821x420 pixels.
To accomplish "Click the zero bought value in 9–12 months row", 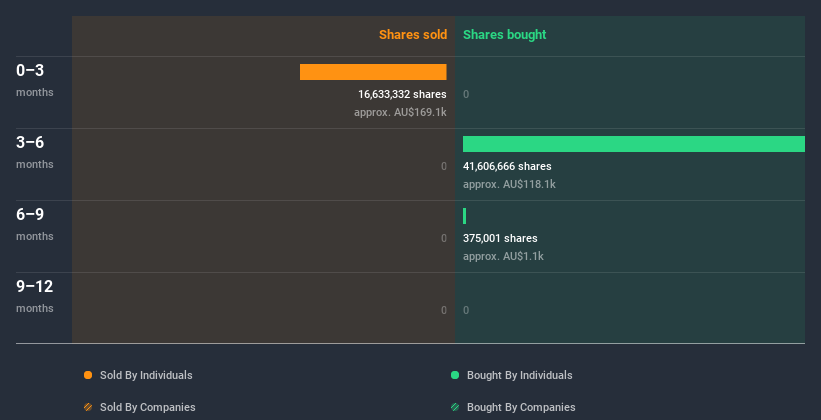I will [x=466, y=311].
